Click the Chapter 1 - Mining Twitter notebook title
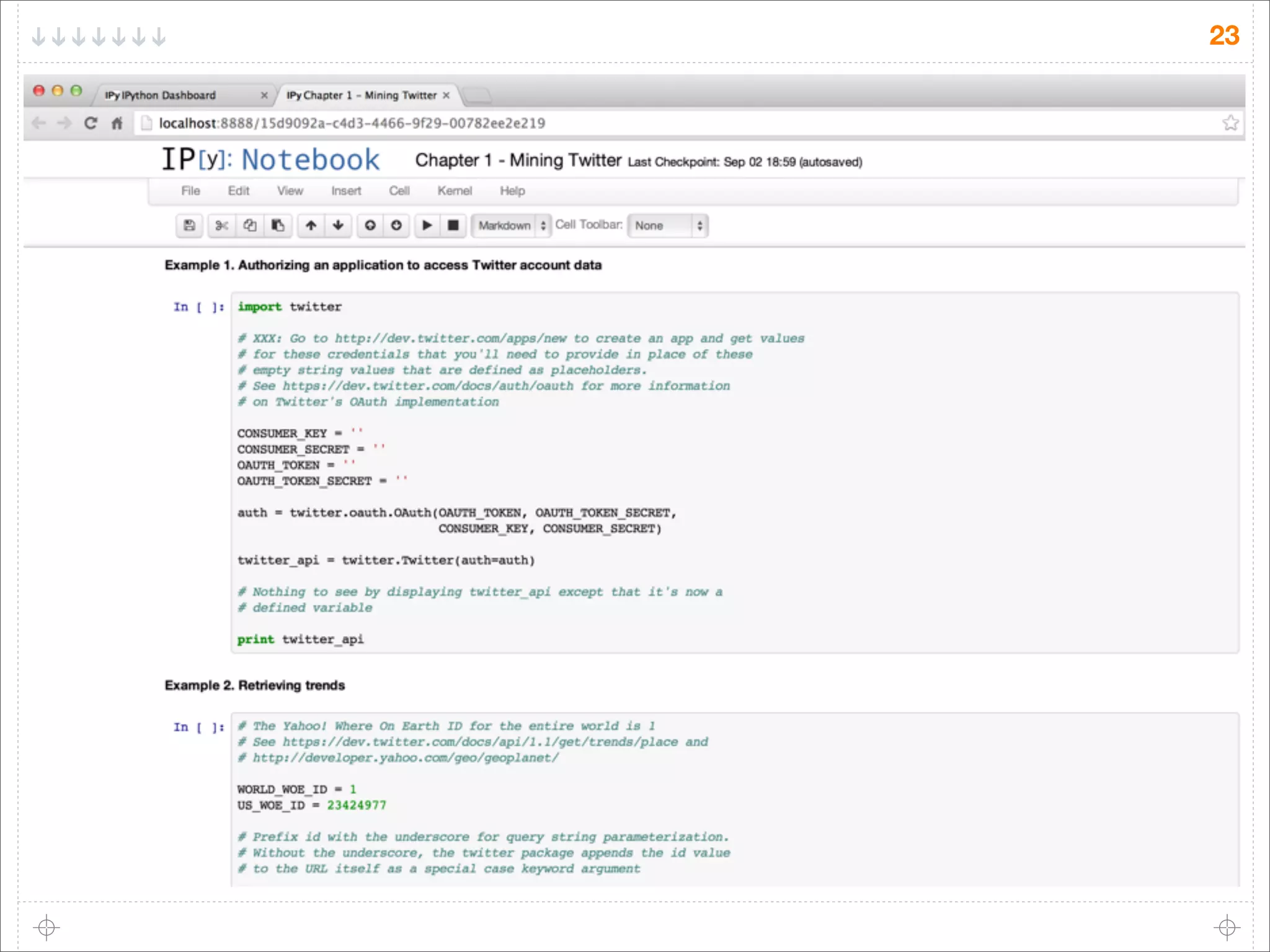The width and height of the screenshot is (1270, 952). pyautogui.click(x=518, y=161)
